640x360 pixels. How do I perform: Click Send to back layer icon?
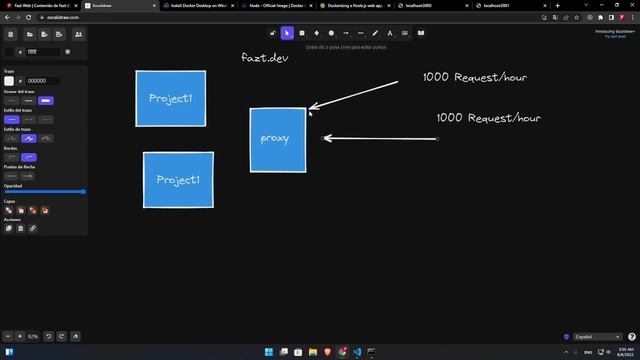(x=9, y=211)
